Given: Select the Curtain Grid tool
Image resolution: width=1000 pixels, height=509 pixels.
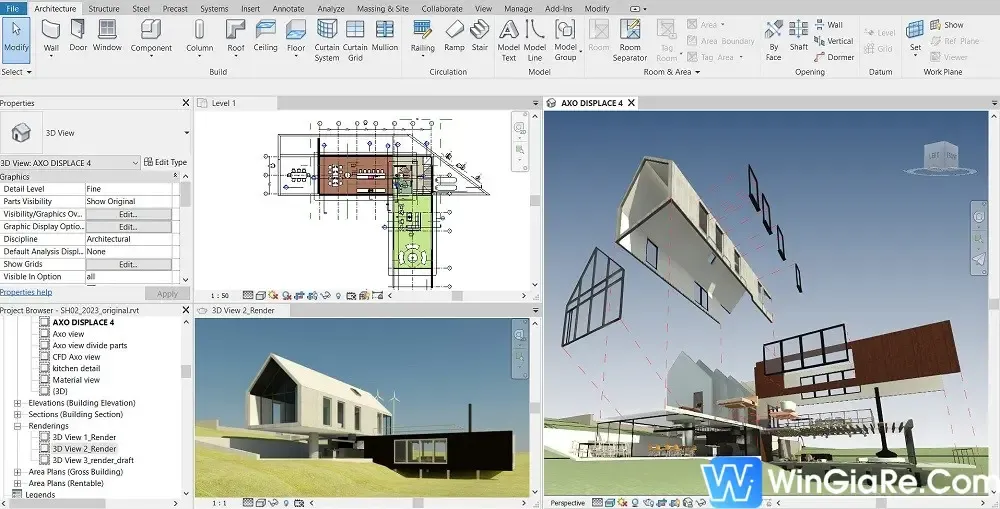Looking at the screenshot, I should click(355, 40).
